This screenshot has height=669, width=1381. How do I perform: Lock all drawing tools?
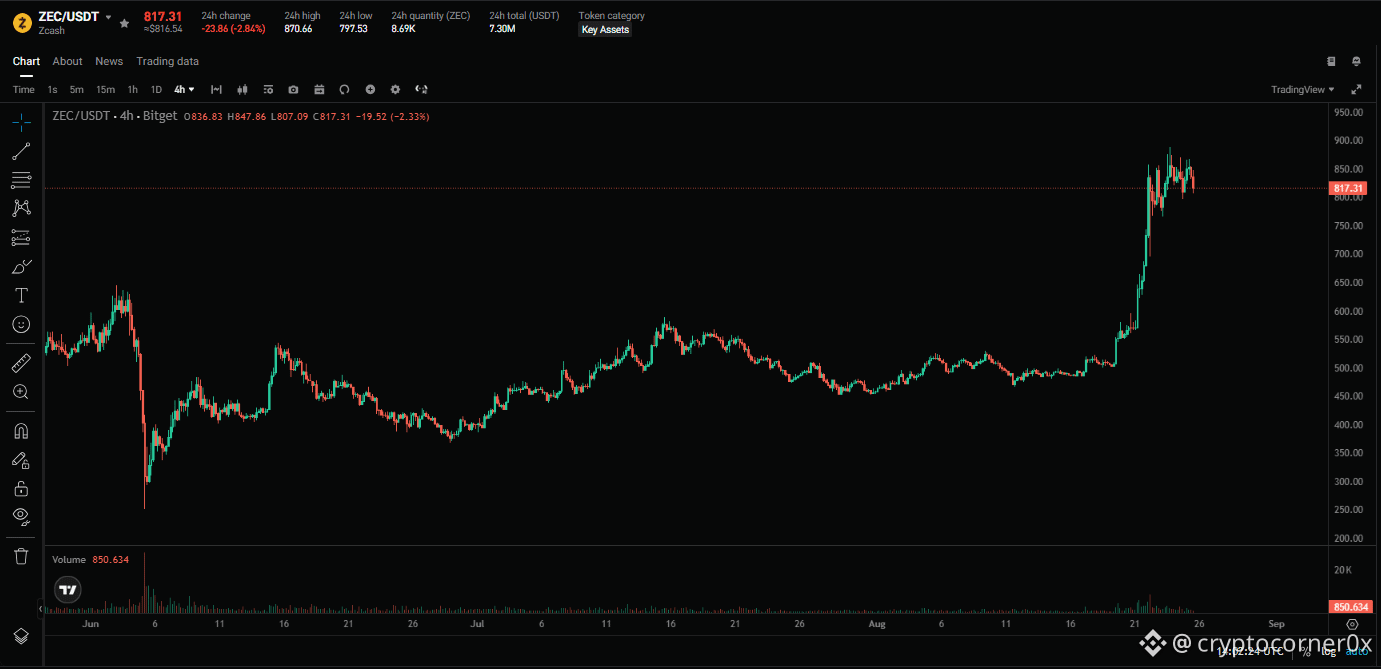[x=21, y=488]
